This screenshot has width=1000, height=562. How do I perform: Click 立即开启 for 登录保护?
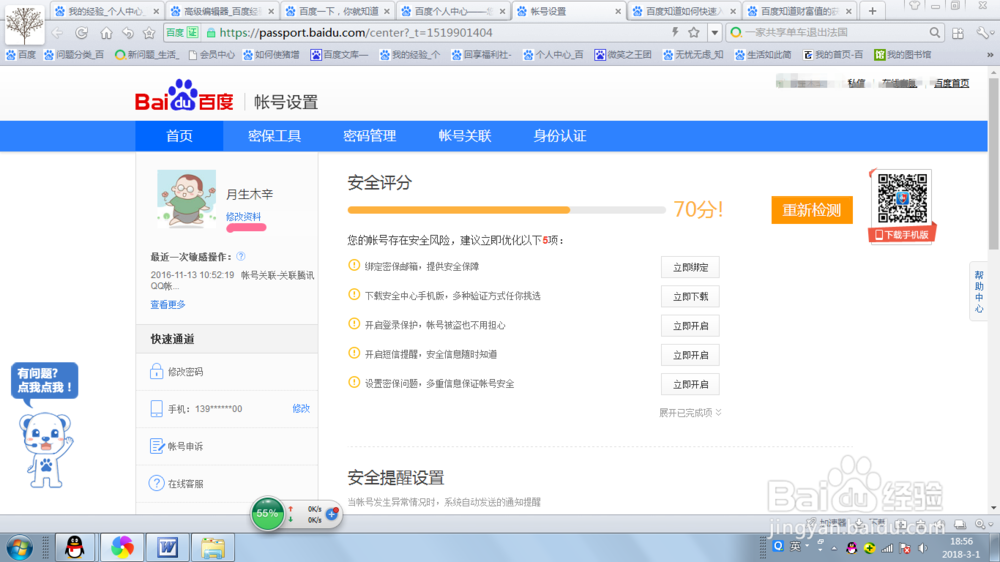[x=690, y=326]
